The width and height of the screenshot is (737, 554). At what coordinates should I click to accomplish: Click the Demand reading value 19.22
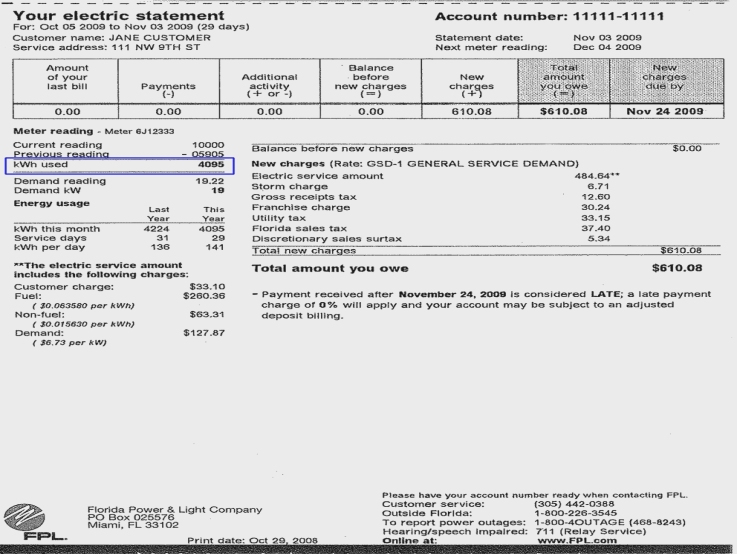point(210,181)
